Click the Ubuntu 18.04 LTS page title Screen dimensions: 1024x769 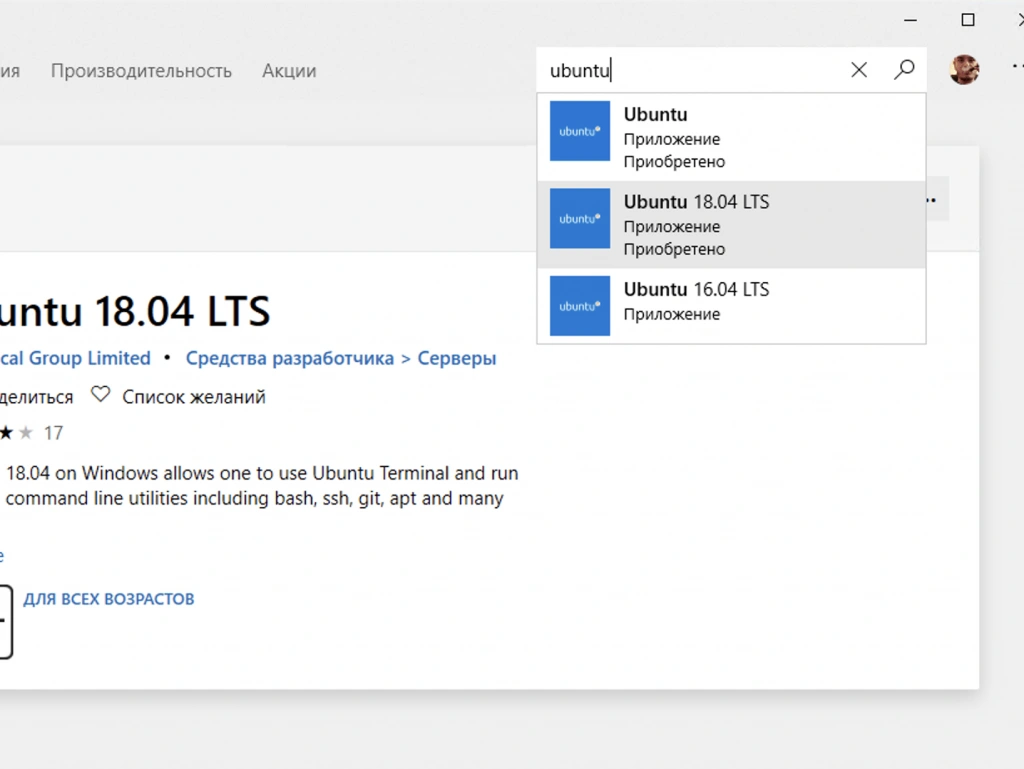coord(135,311)
